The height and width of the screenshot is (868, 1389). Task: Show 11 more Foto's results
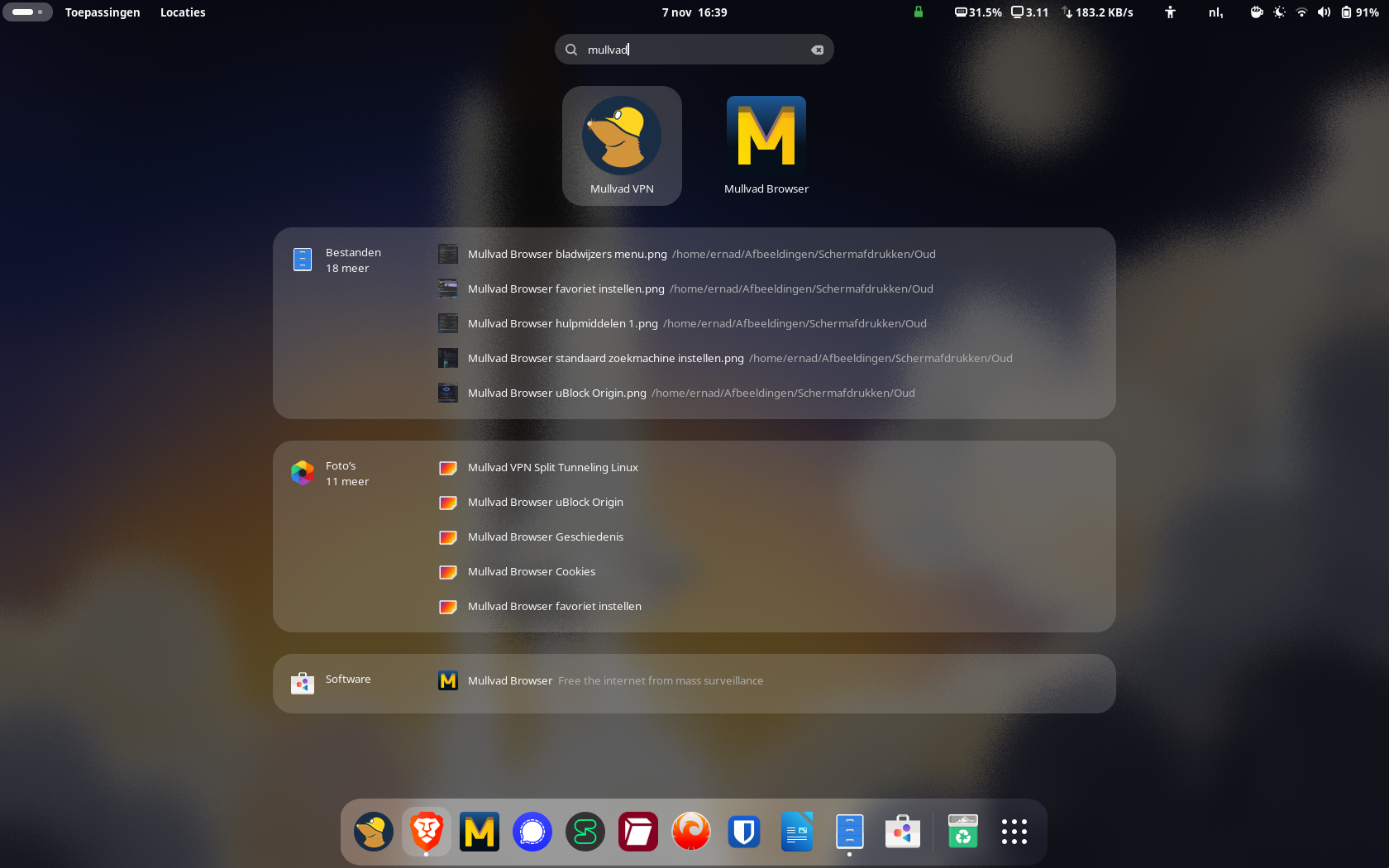347,481
